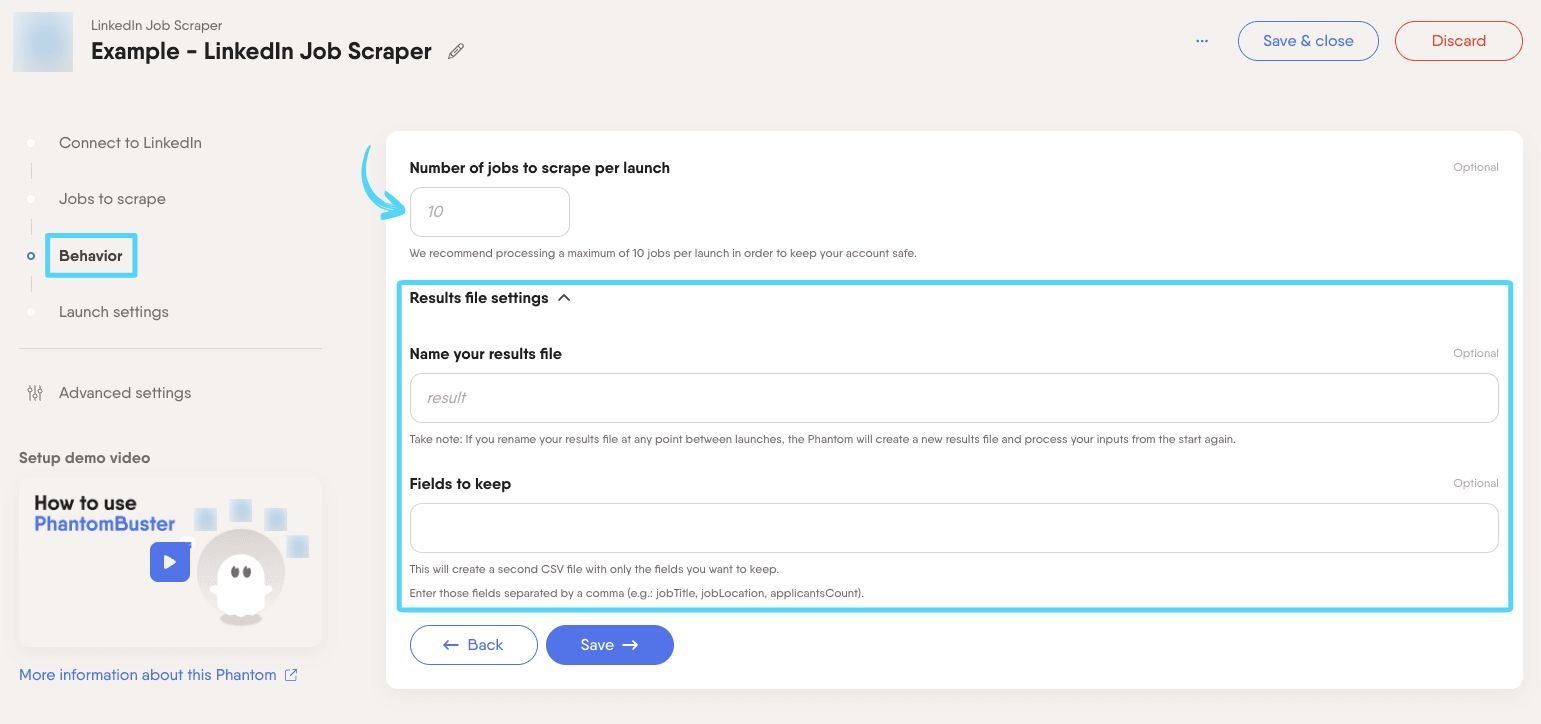Click the pencil icon to rename the Phantom

pos(456,51)
